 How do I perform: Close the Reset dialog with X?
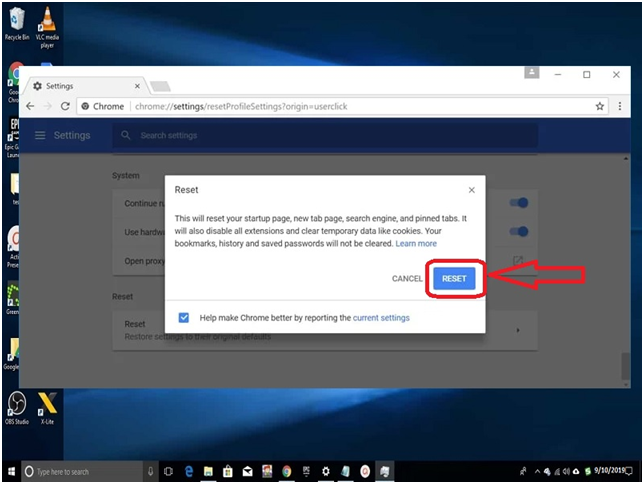pyautogui.click(x=472, y=190)
